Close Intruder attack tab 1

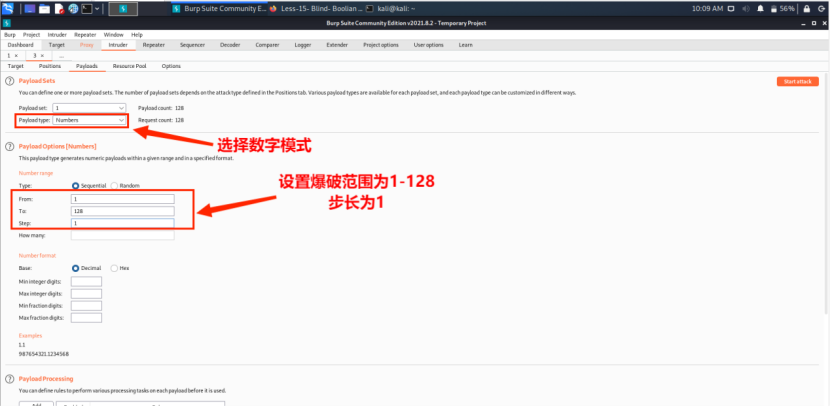point(16,56)
